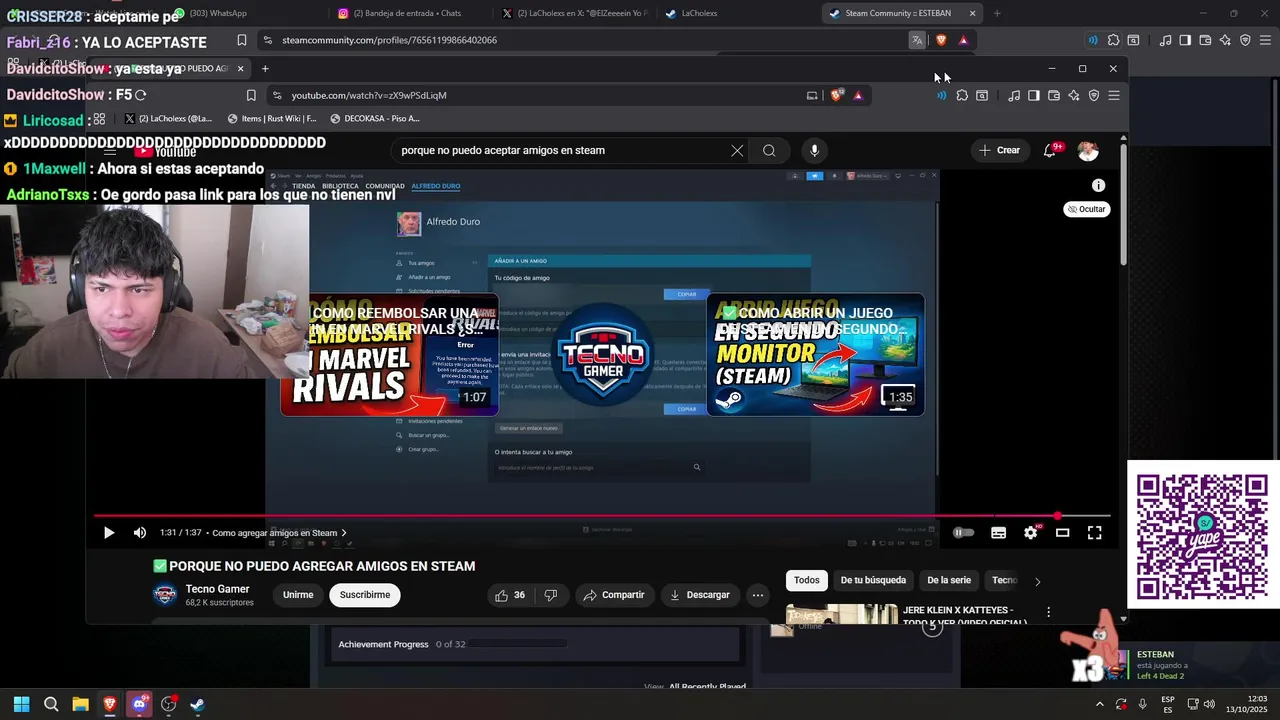This screenshot has height=720, width=1280.
Task: Select the partially visible Tecno filter chip
Action: click(1004, 580)
